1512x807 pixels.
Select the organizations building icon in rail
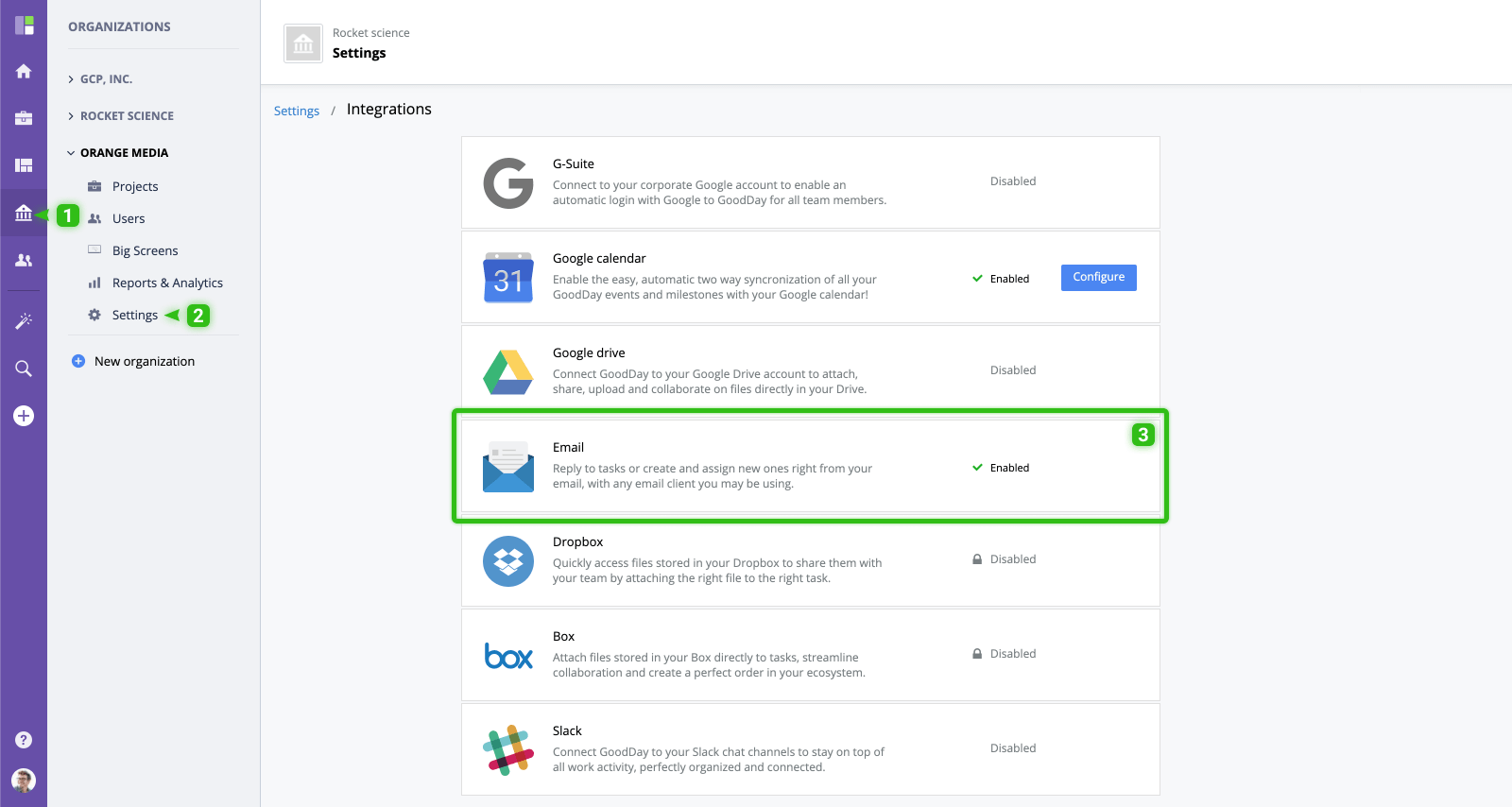pyautogui.click(x=24, y=214)
